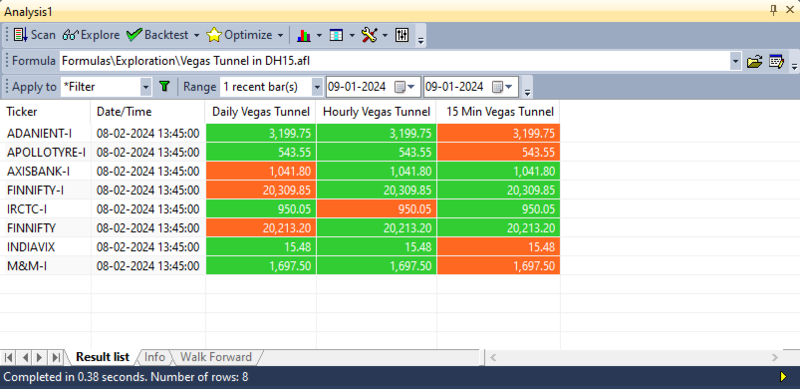Open the bar chart report icon

tap(304, 35)
